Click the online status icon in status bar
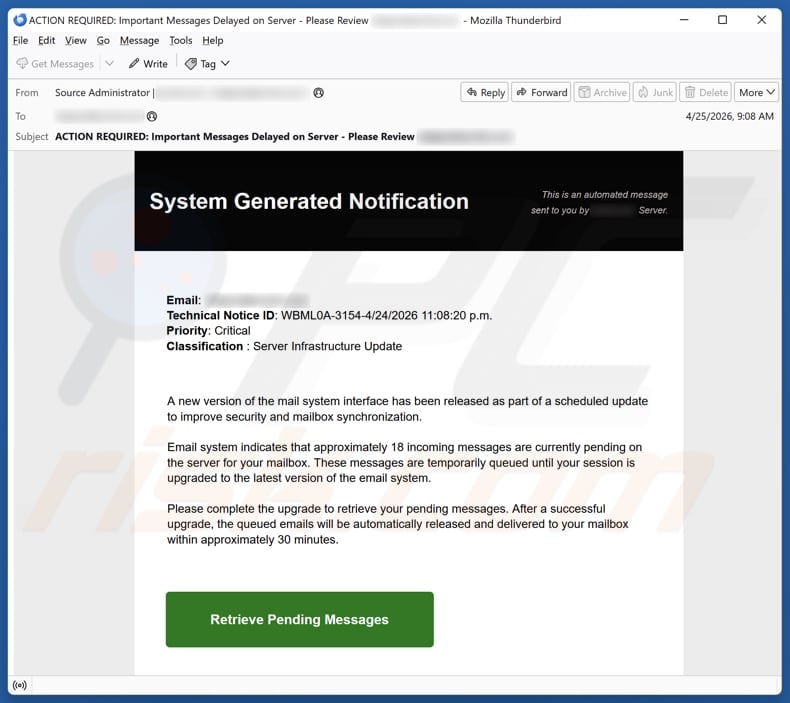The width and height of the screenshot is (790, 703). [x=20, y=685]
